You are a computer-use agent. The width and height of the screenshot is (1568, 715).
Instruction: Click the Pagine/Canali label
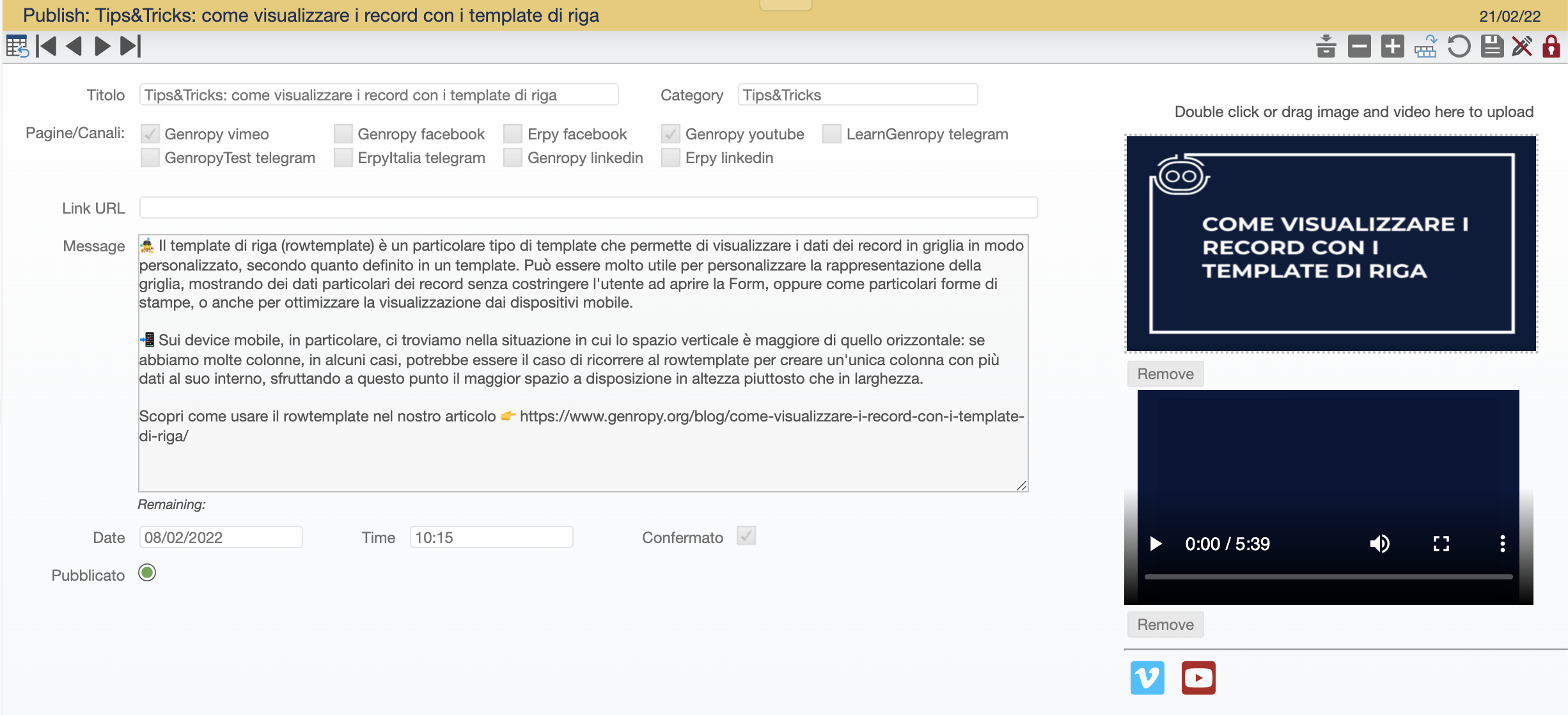tap(75, 133)
